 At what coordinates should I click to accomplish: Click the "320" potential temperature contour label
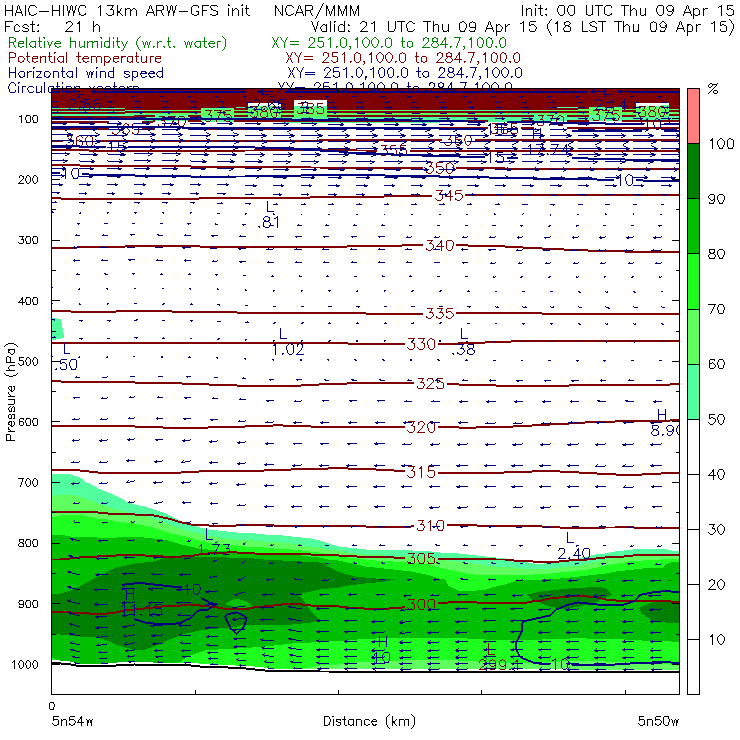(x=421, y=427)
